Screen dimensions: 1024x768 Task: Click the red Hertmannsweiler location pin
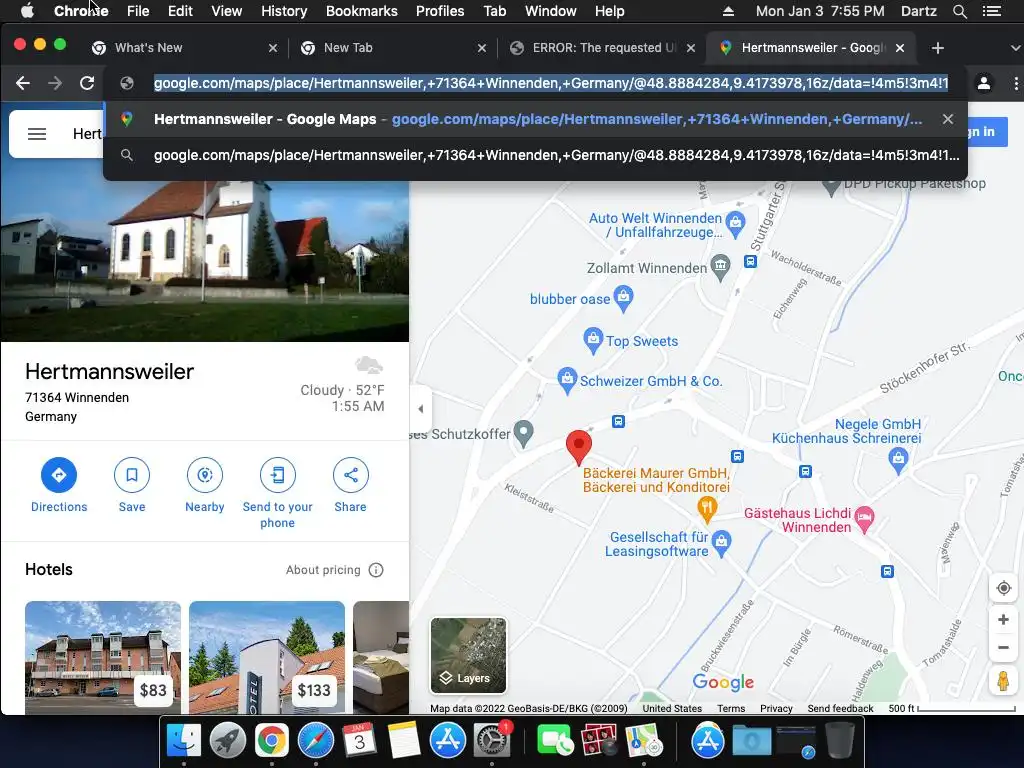click(x=579, y=447)
